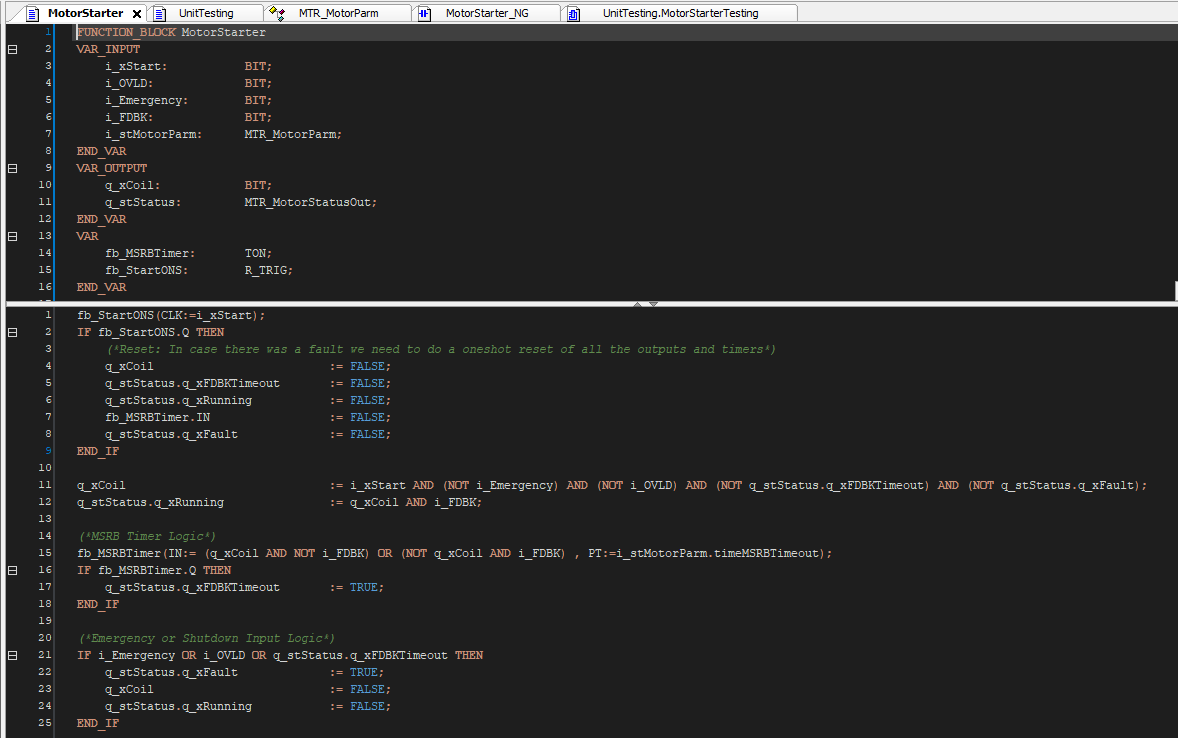Switch to the UnitTesting tab

coord(206,14)
